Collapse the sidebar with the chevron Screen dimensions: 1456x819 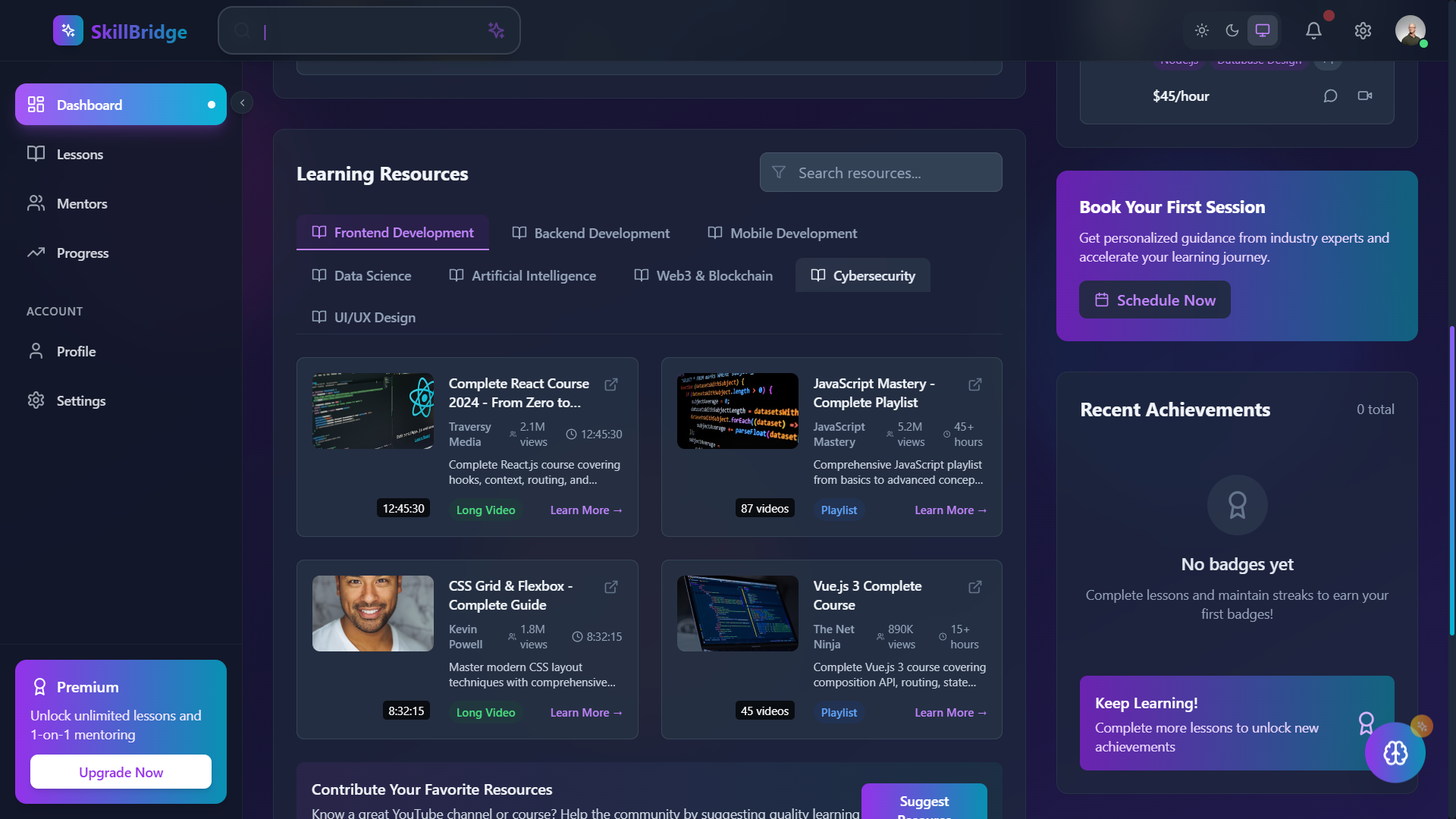(242, 102)
